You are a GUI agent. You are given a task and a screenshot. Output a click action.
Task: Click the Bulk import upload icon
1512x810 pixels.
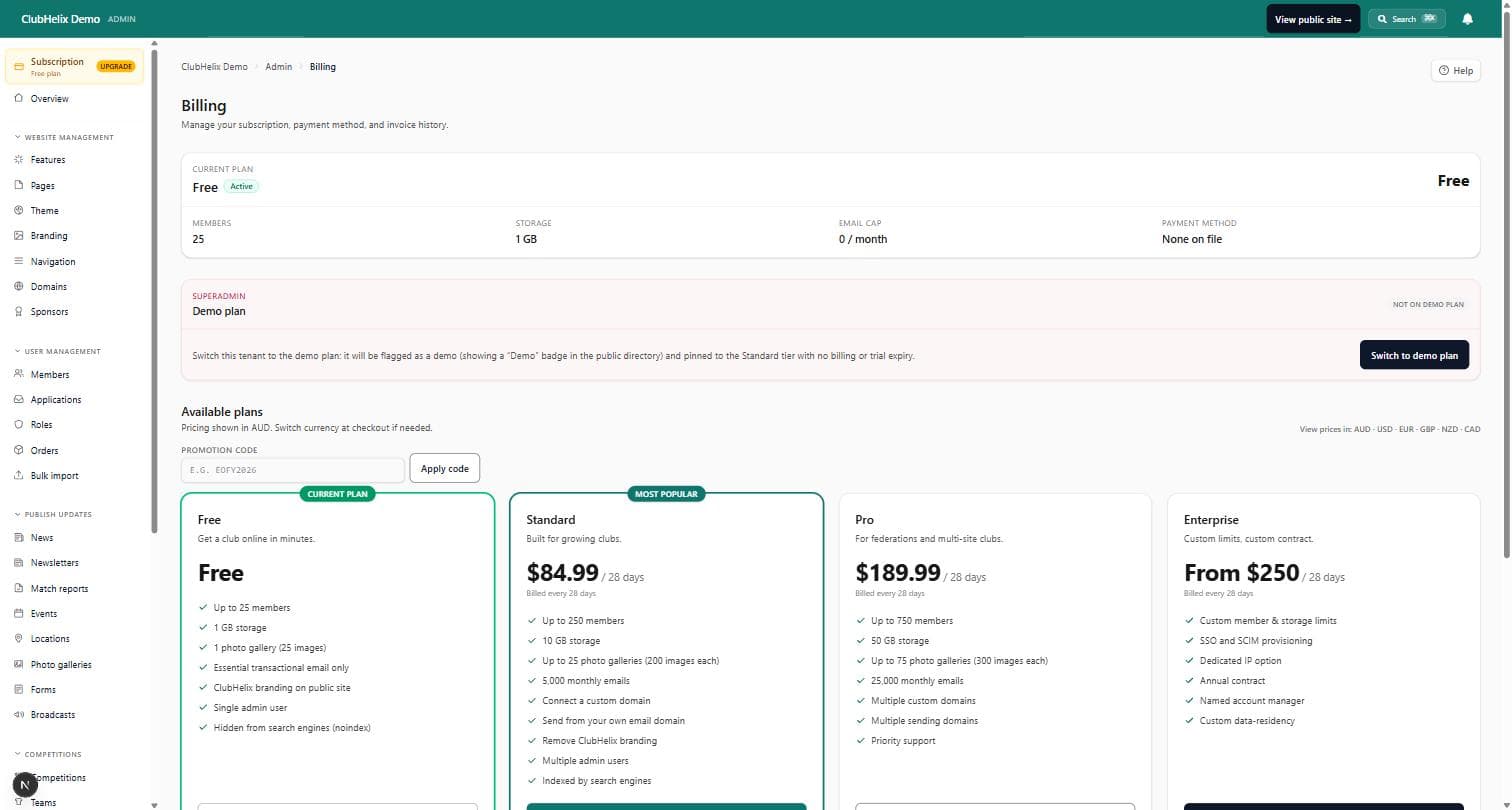pyautogui.click(x=19, y=475)
